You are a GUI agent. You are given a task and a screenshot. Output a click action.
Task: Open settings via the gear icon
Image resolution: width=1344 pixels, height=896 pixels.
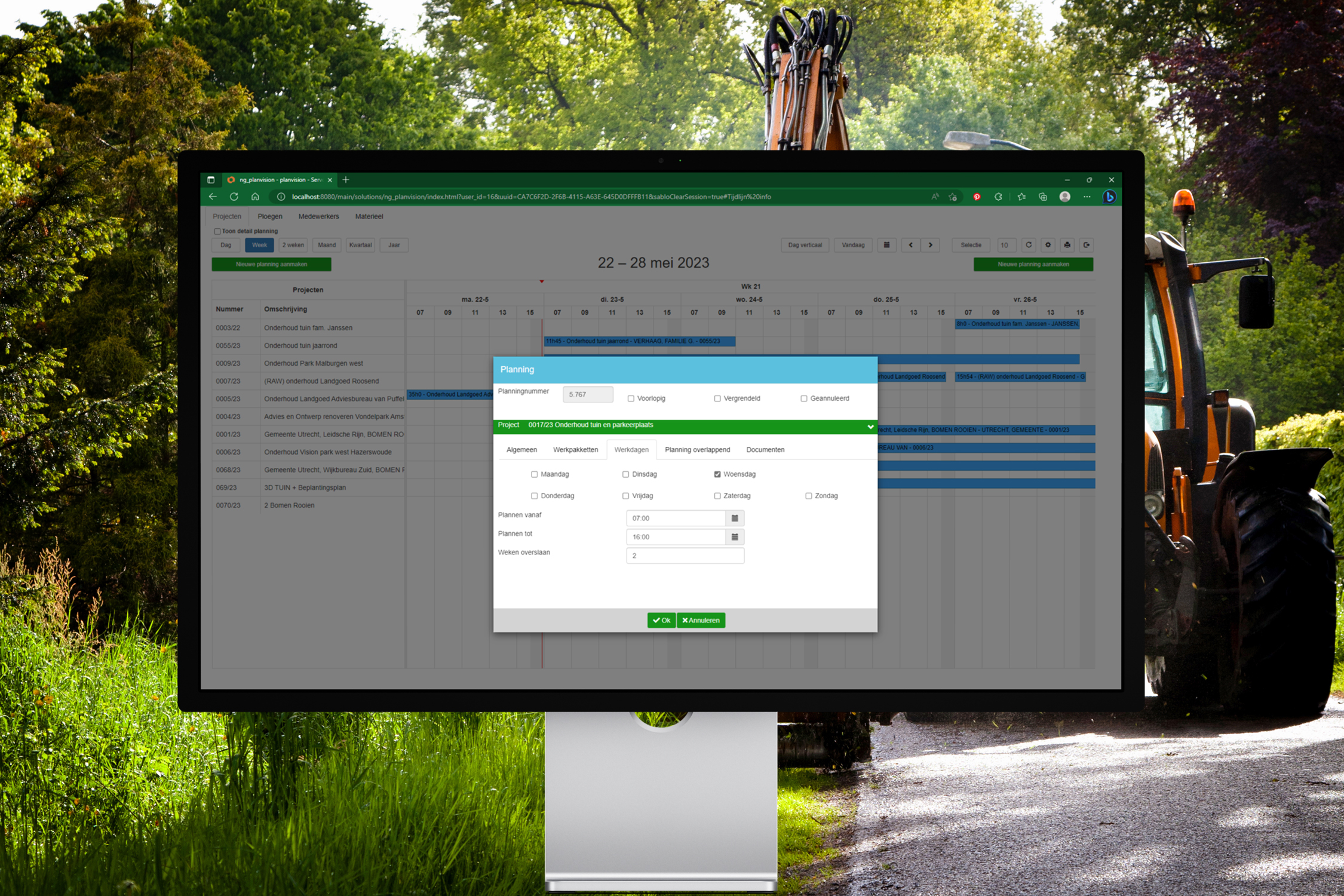tap(1048, 245)
